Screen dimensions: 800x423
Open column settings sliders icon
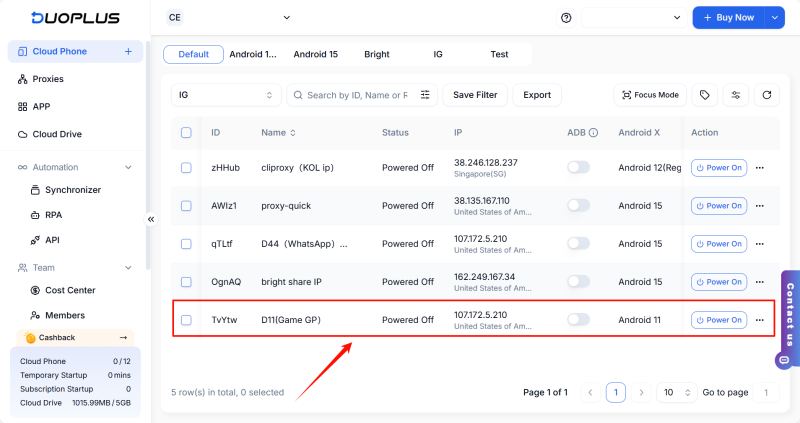pyautogui.click(x=736, y=95)
